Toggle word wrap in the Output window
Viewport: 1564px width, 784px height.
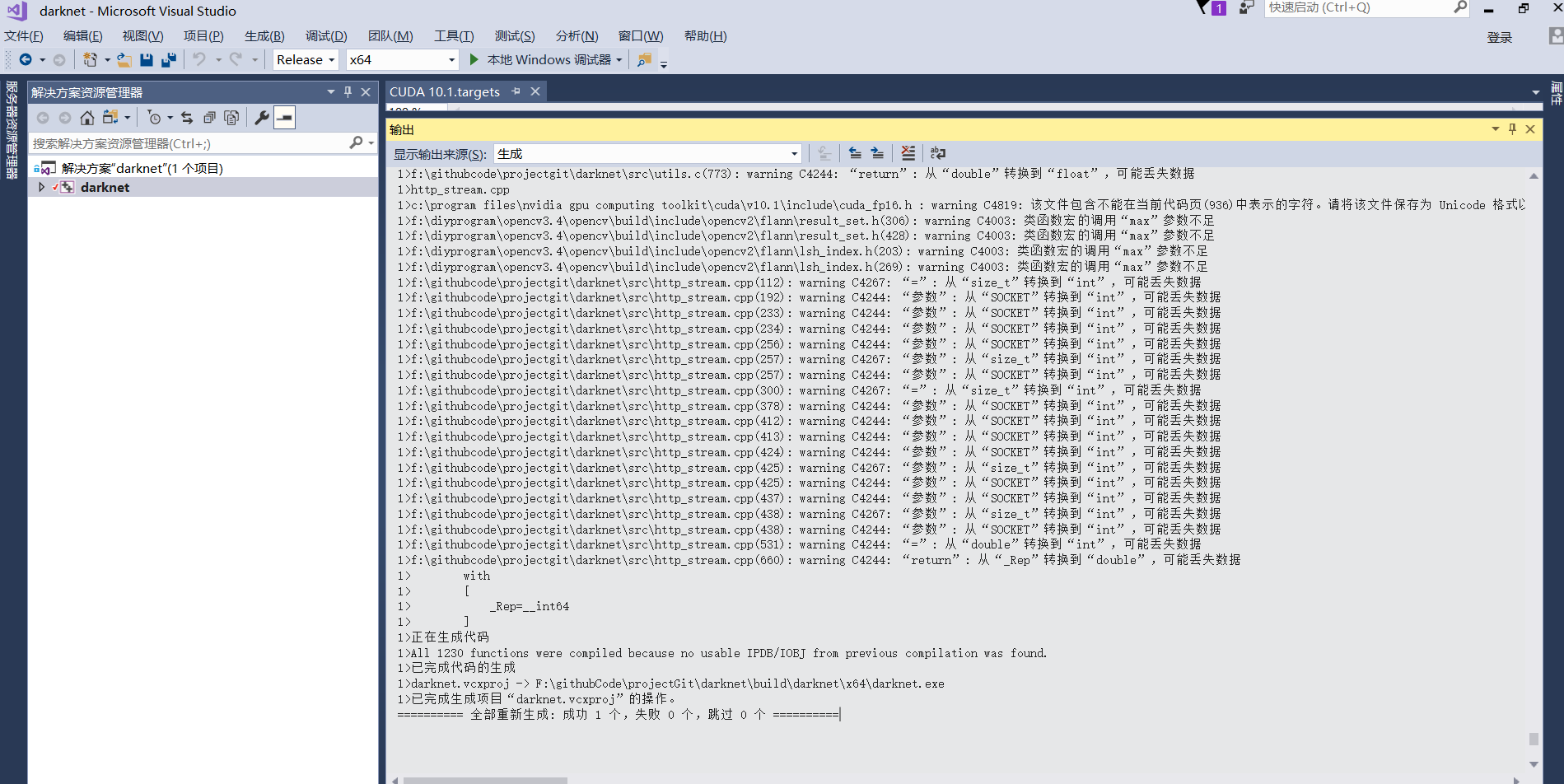tap(938, 152)
